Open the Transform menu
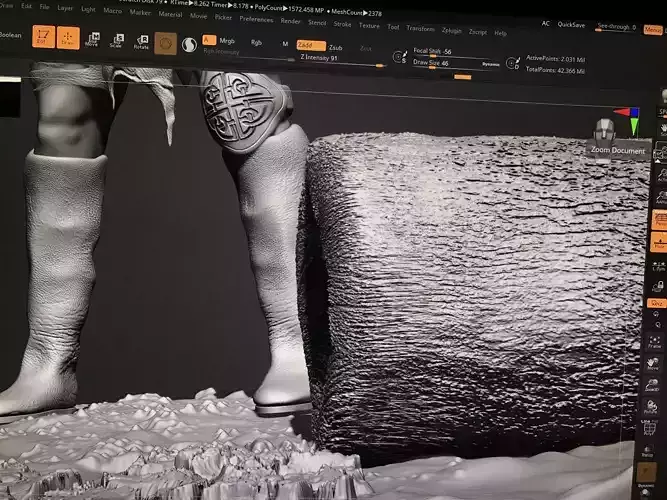This screenshot has height=500, width=667. point(420,29)
